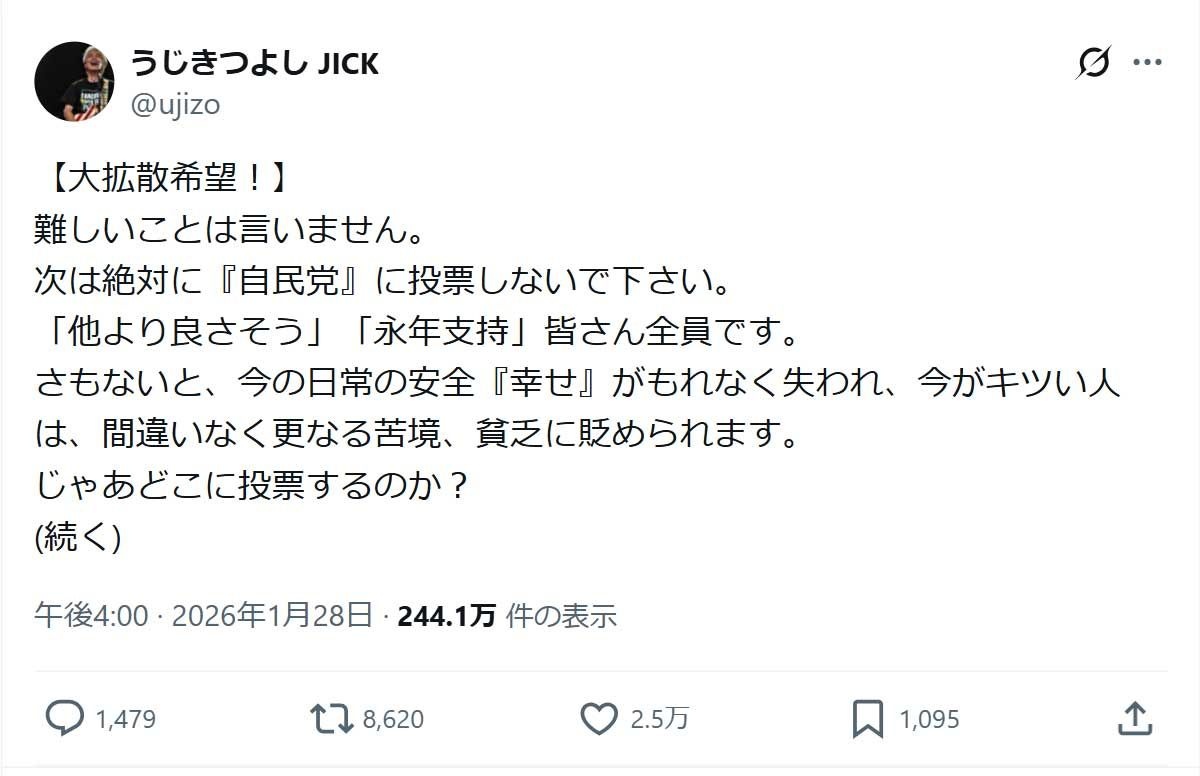Open the Grok slashed-circle icon
This screenshot has width=1200, height=776.
pos(1093,63)
